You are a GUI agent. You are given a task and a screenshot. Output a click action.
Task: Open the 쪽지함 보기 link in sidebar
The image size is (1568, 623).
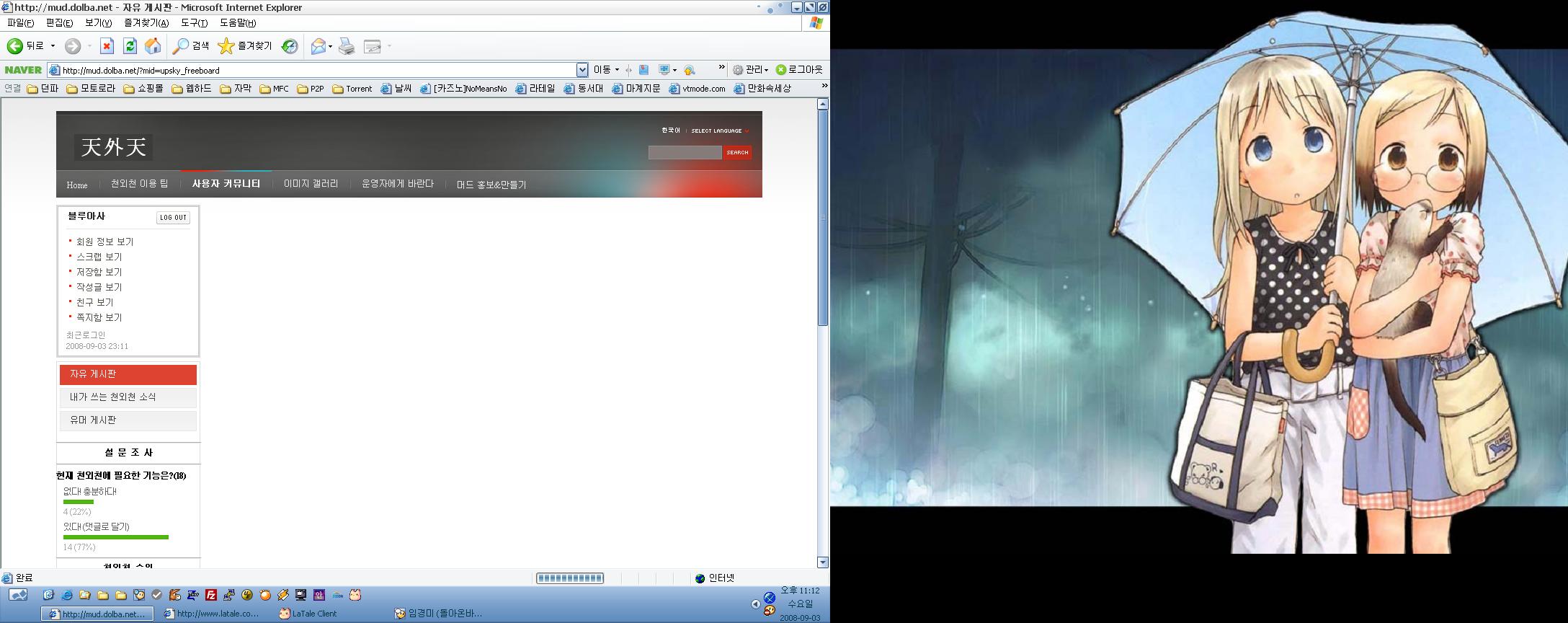pos(99,317)
